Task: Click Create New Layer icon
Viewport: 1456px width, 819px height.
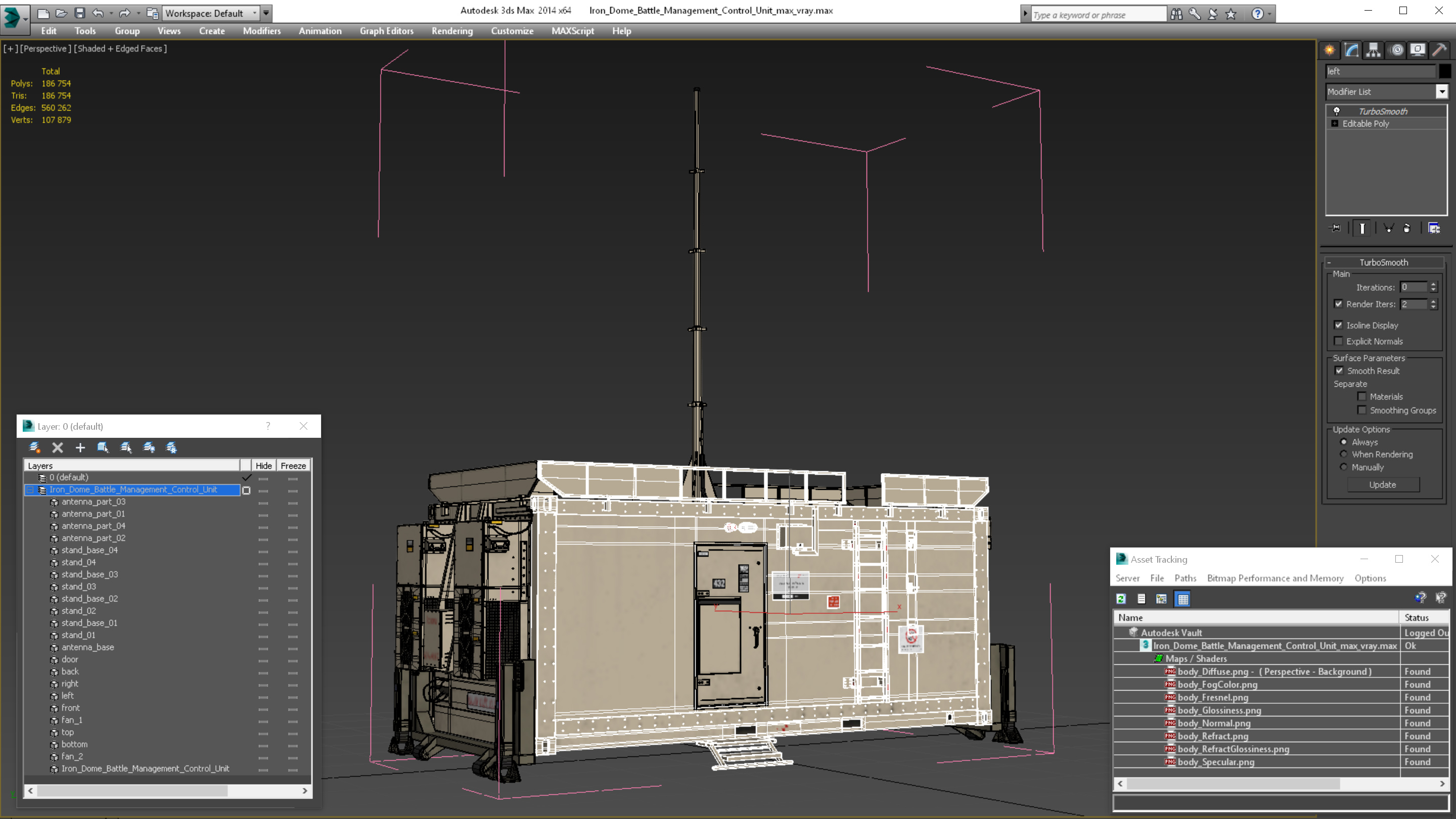Action: [x=34, y=447]
